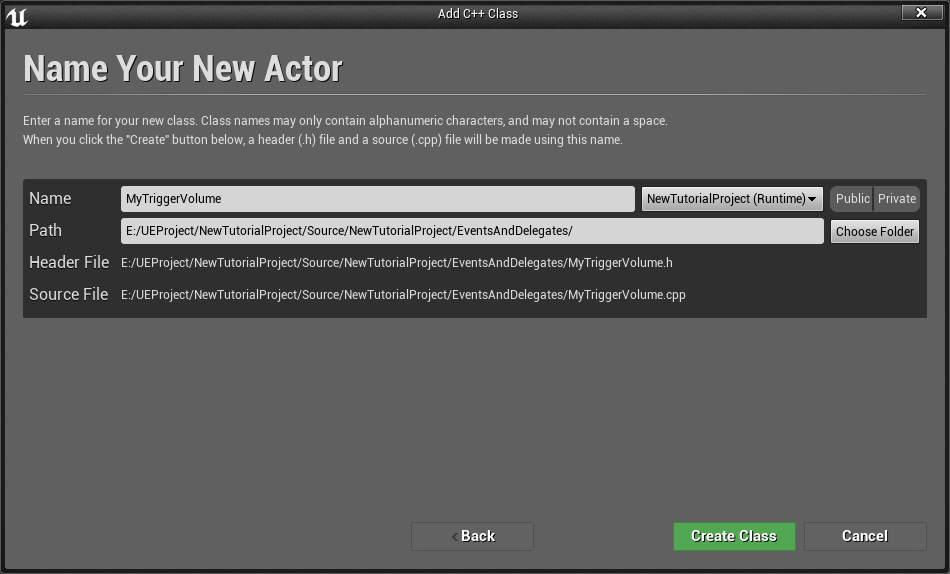Click the Path input field
Screen dimensions: 950x574
(x=472, y=231)
